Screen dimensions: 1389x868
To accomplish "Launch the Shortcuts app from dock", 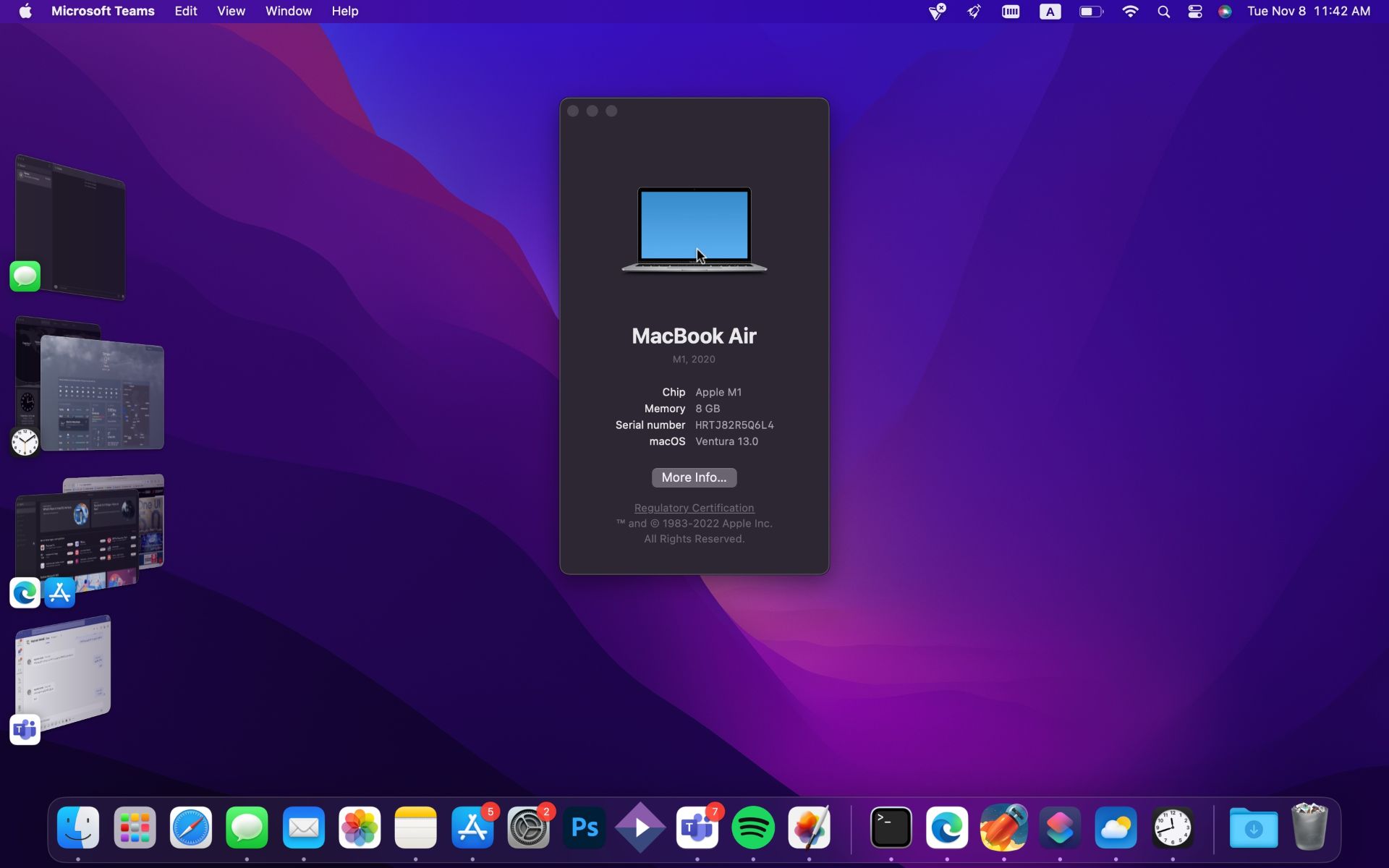I will [1060, 827].
